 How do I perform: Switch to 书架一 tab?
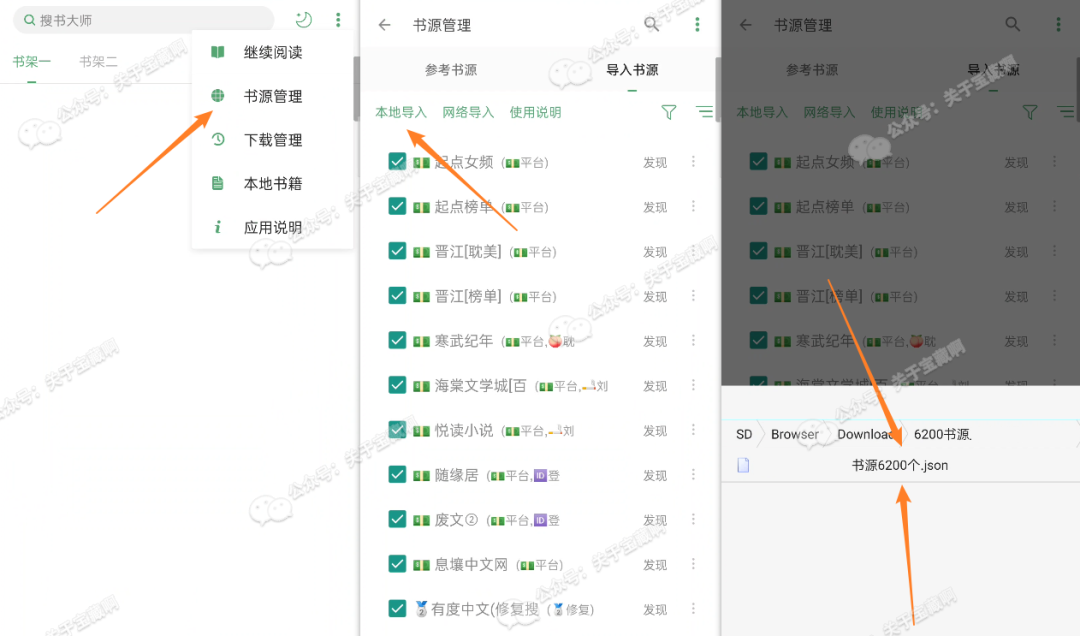click(32, 62)
